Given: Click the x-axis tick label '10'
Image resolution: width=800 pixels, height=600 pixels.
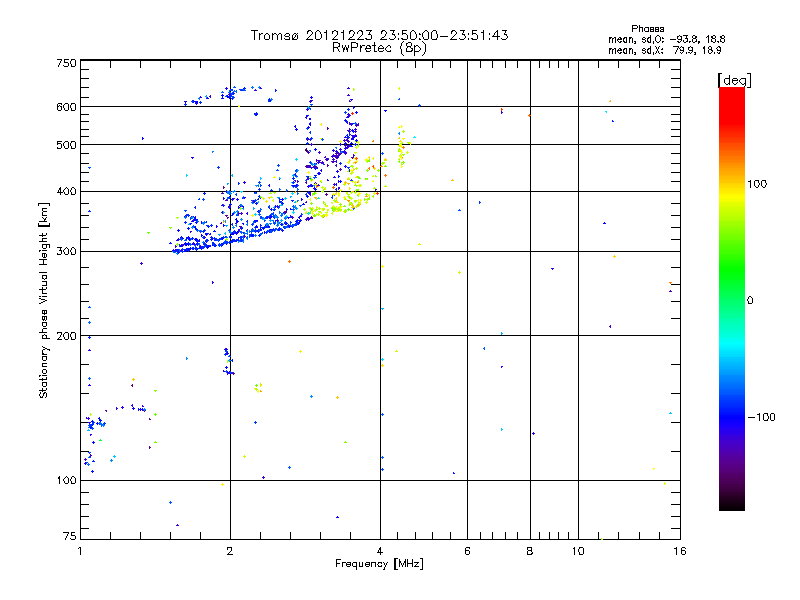Looking at the screenshot, I should point(578,551).
